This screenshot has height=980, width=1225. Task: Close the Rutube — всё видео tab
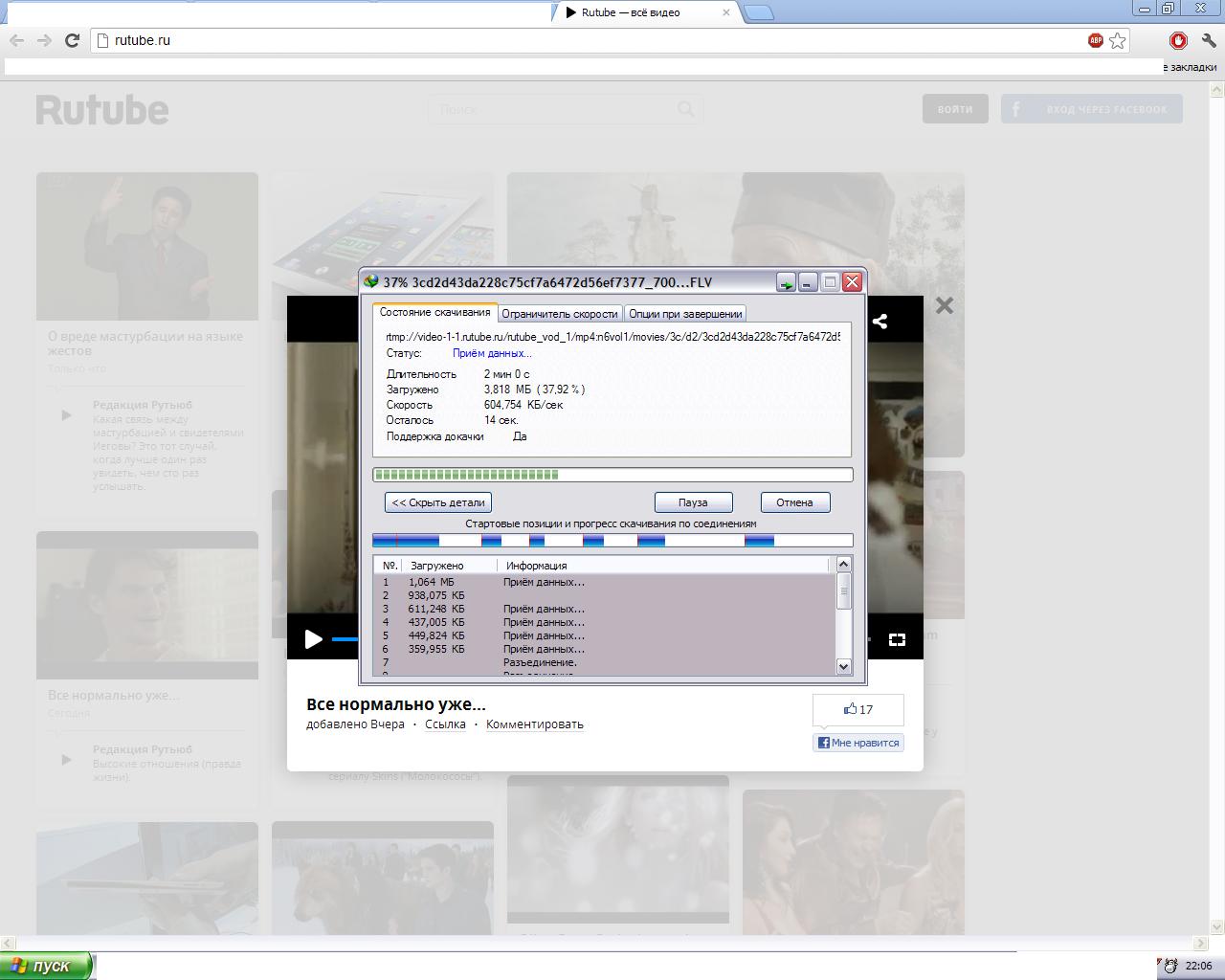[x=726, y=12]
